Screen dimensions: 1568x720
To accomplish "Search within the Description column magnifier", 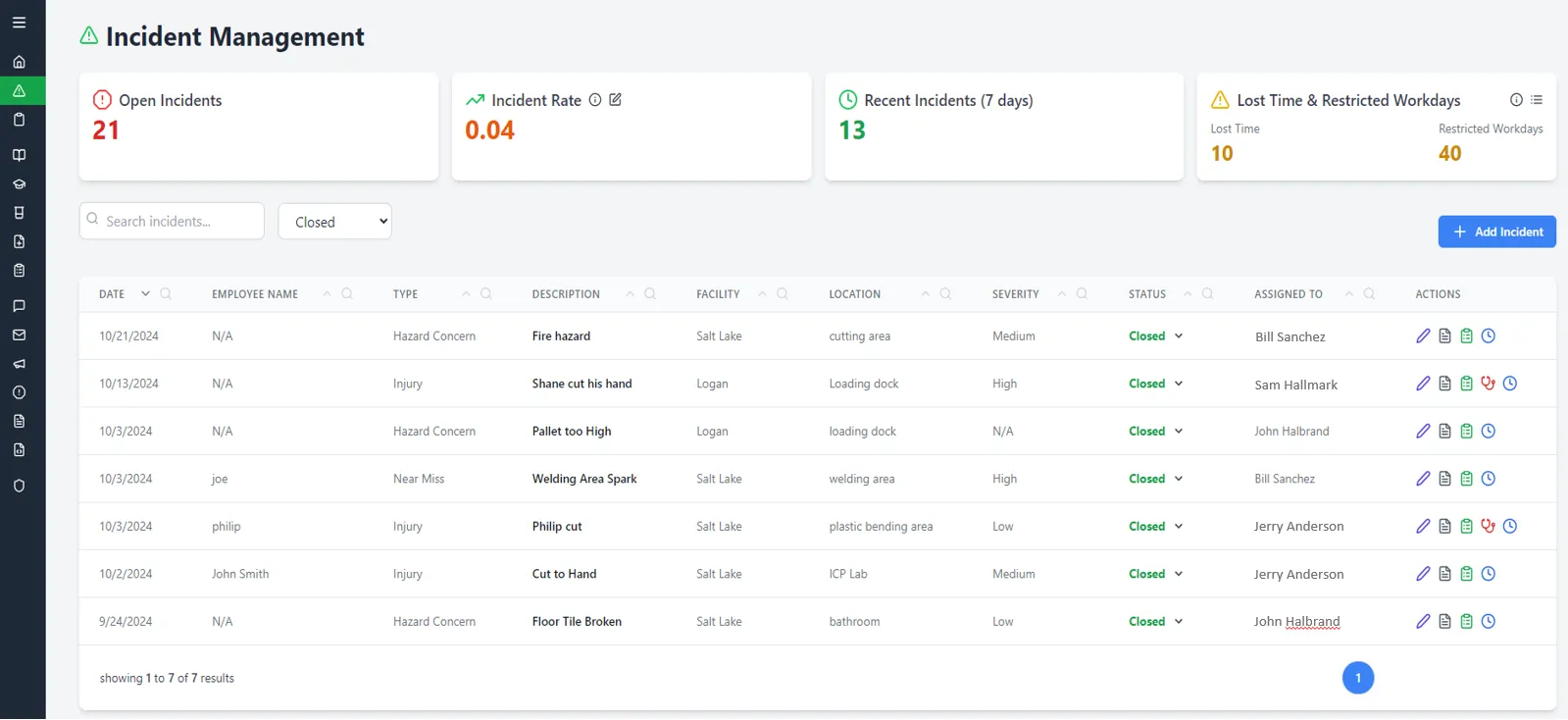I will [649, 293].
